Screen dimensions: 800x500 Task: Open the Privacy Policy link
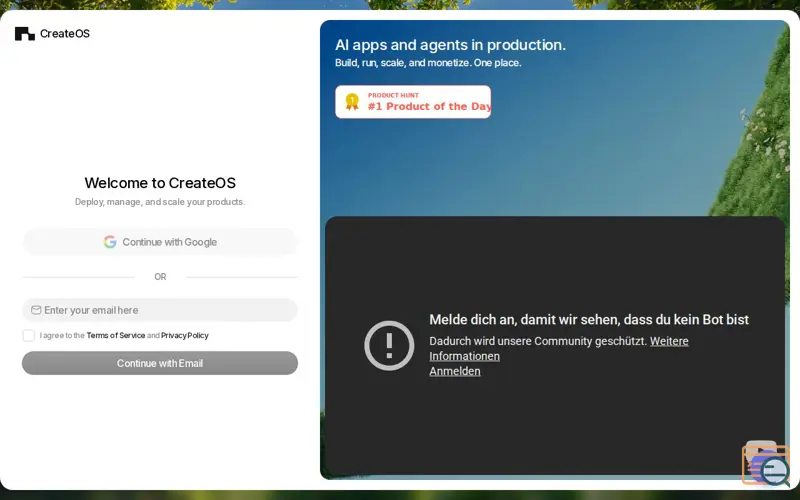tap(185, 335)
